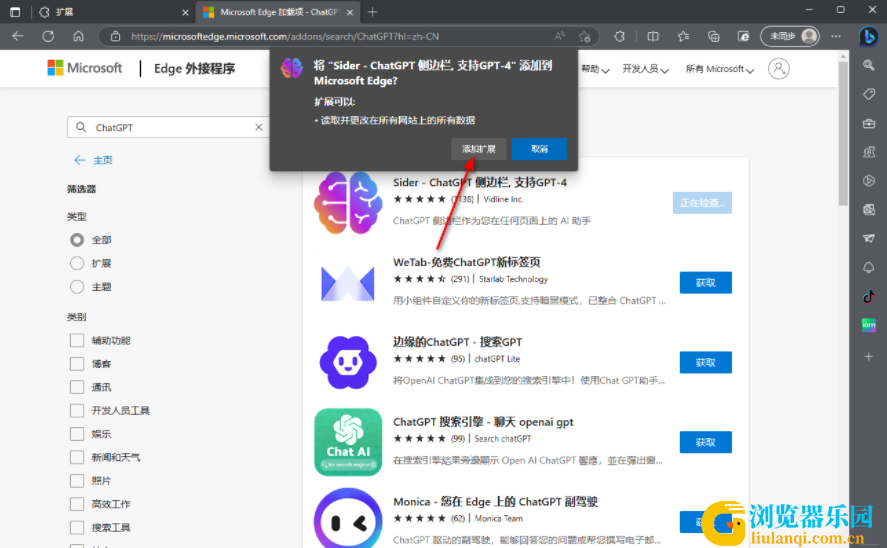Select the 全部 type radio button
The width and height of the screenshot is (887, 548).
point(77,240)
